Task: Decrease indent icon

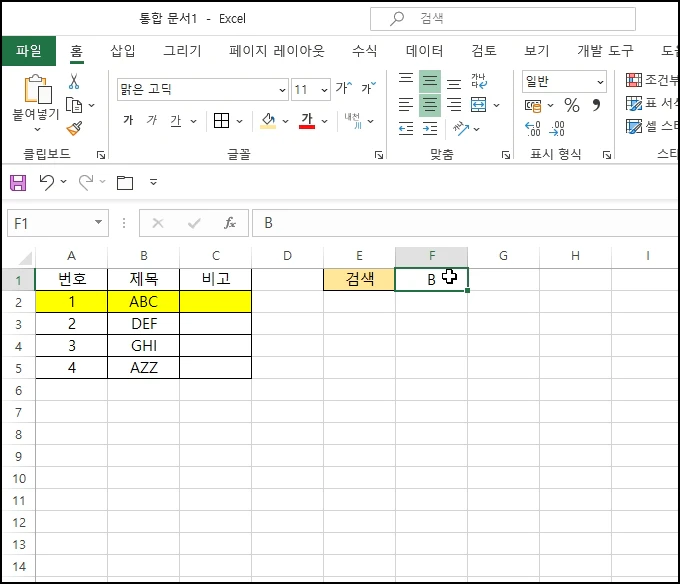Action: pyautogui.click(x=406, y=128)
